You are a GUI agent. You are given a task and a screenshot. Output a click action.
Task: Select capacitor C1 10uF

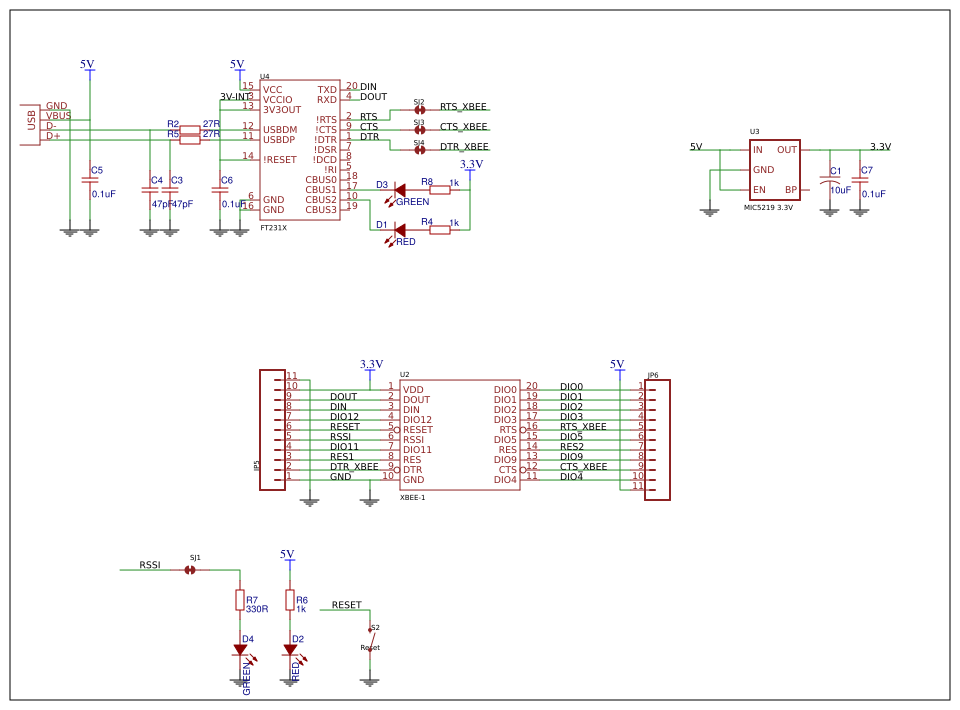(x=830, y=179)
